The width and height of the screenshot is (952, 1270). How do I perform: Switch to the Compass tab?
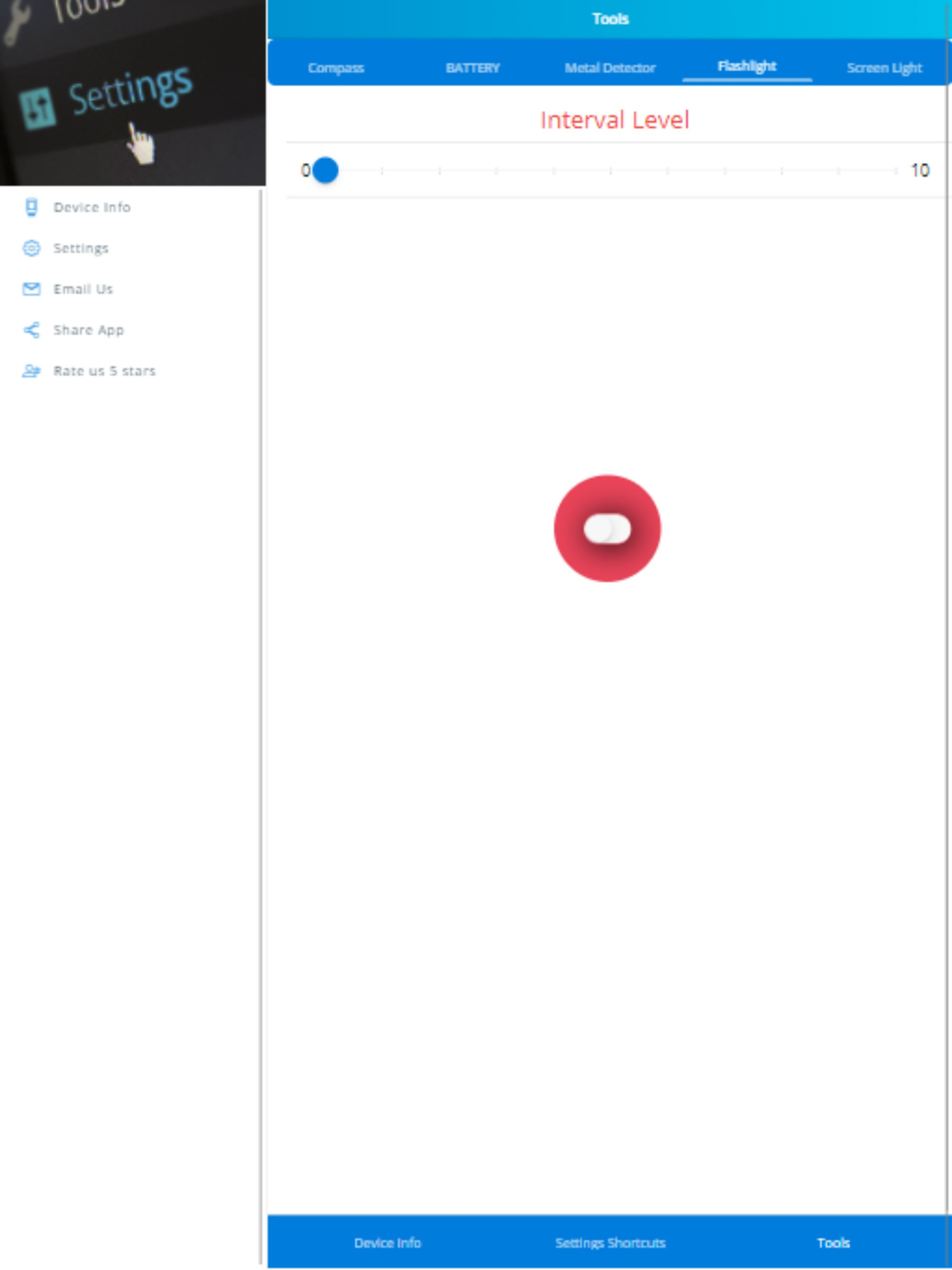336,68
